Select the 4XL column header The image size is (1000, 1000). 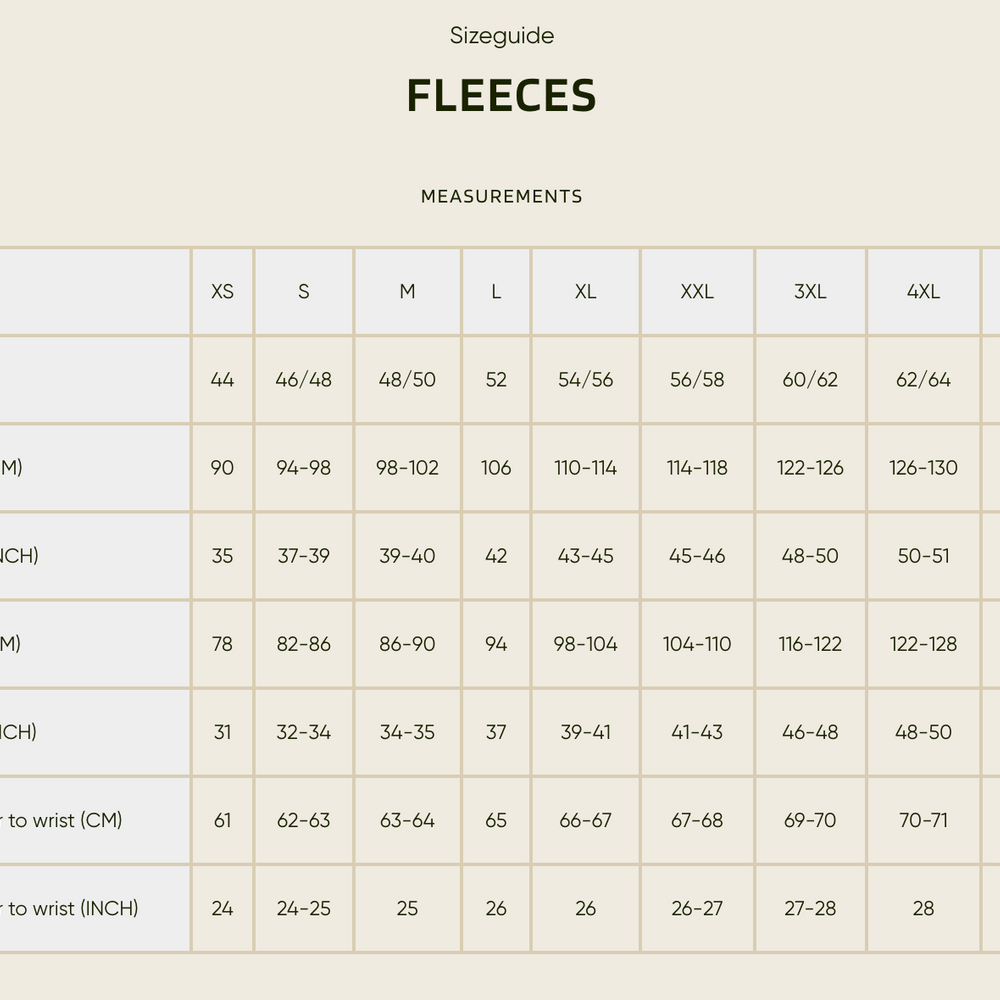pyautogui.click(x=923, y=292)
